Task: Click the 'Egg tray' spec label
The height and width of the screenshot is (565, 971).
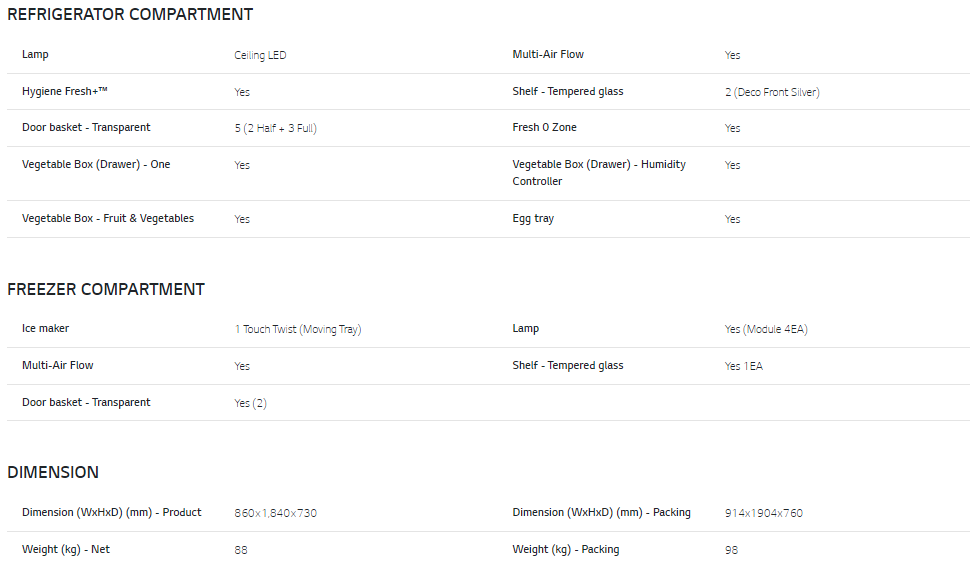Action: [533, 218]
